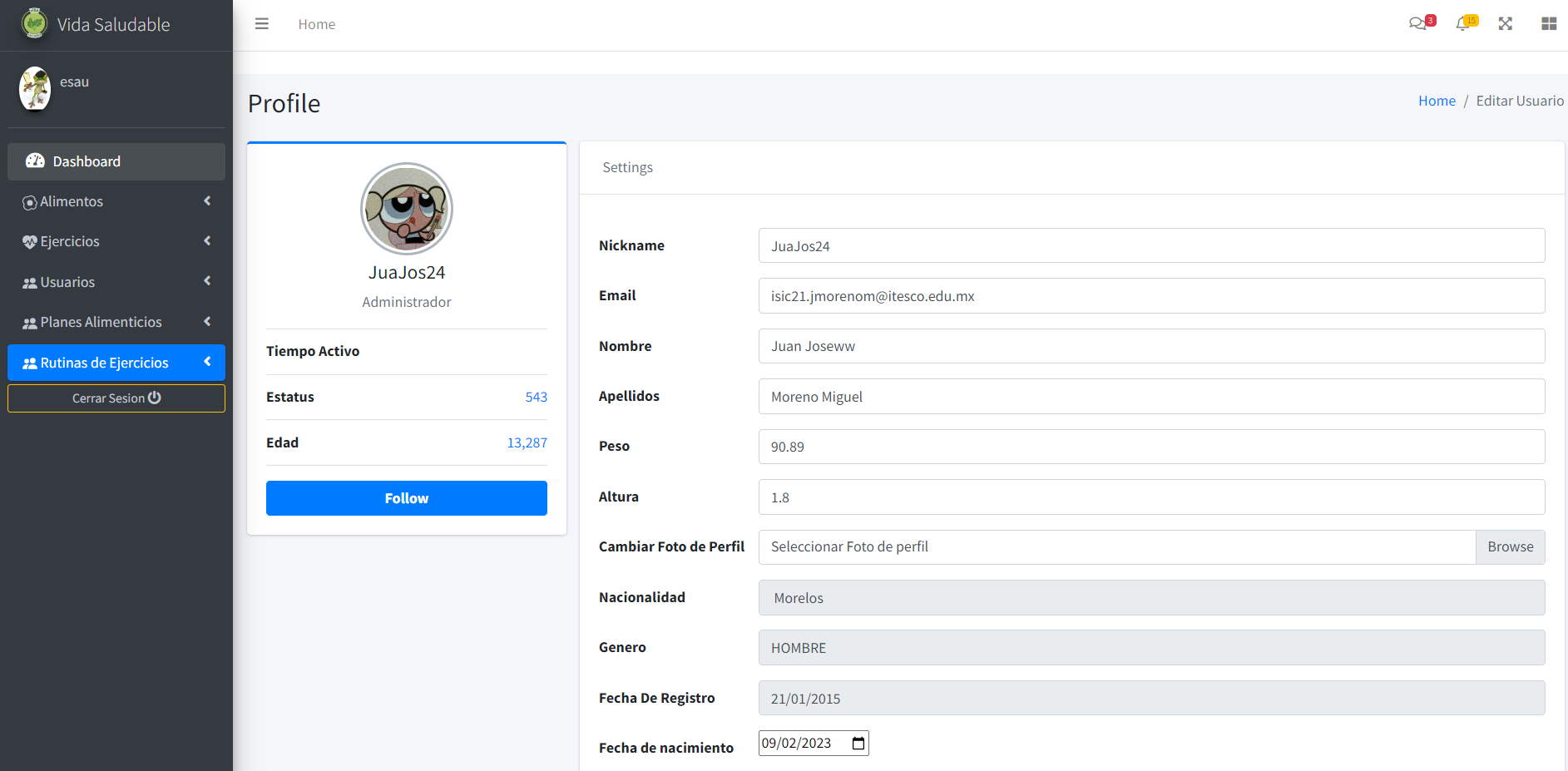Screen dimensions: 1568x771
Task: Click the fullscreen expand arrows icon
Action: click(1505, 24)
